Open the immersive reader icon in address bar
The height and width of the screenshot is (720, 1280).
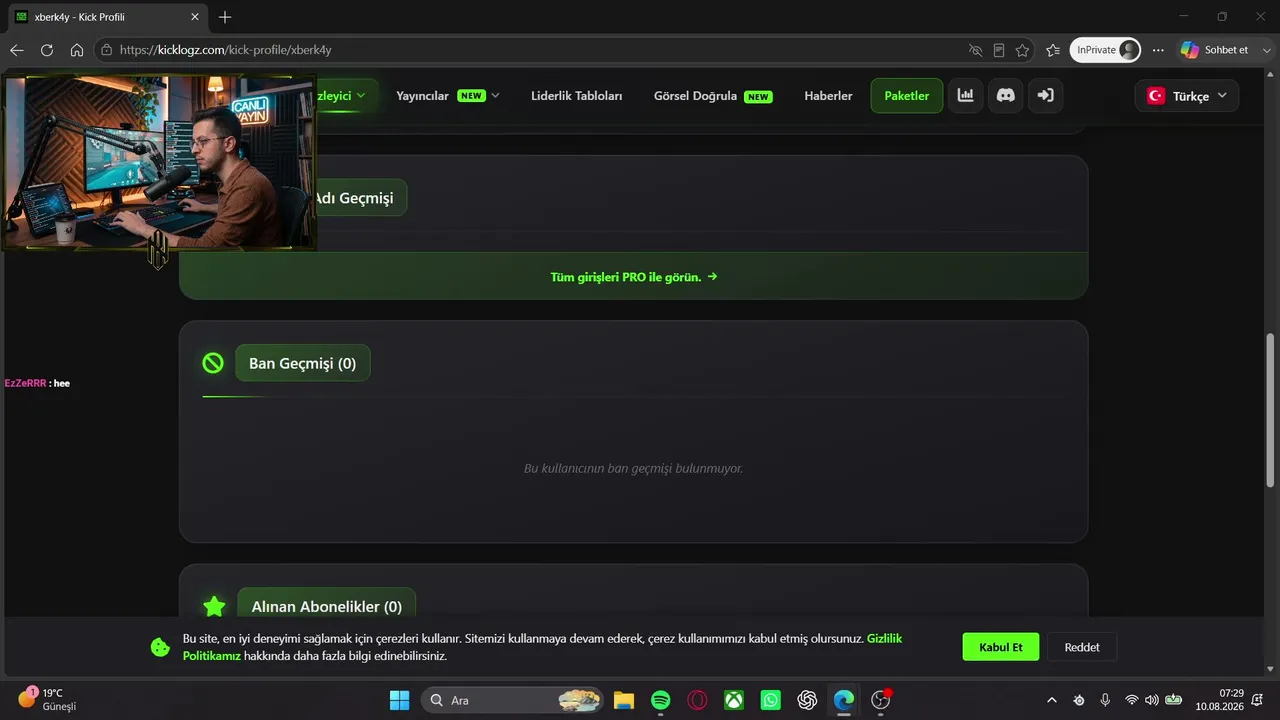[x=999, y=50]
